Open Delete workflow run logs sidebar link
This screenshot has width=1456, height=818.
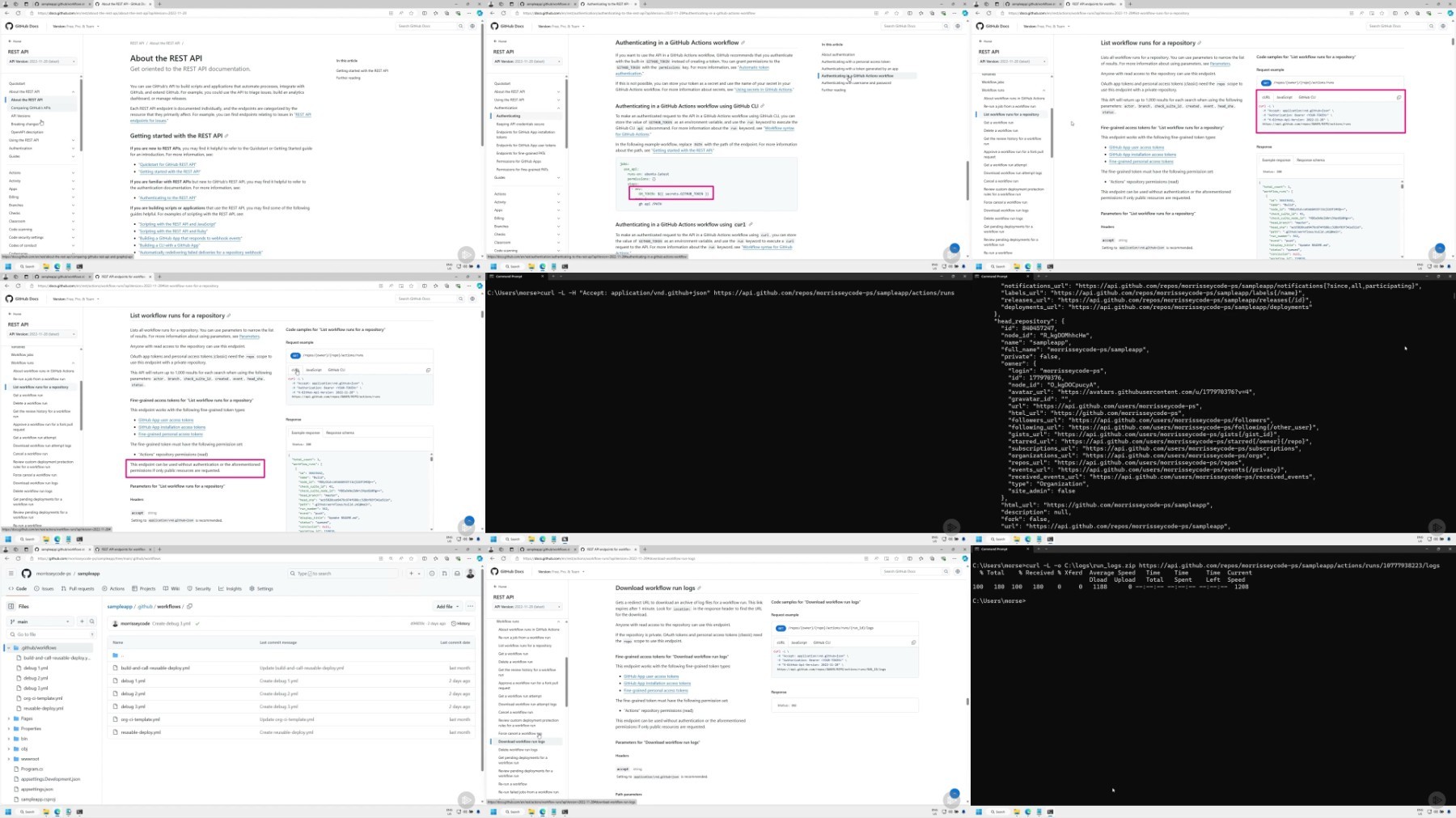518,749
